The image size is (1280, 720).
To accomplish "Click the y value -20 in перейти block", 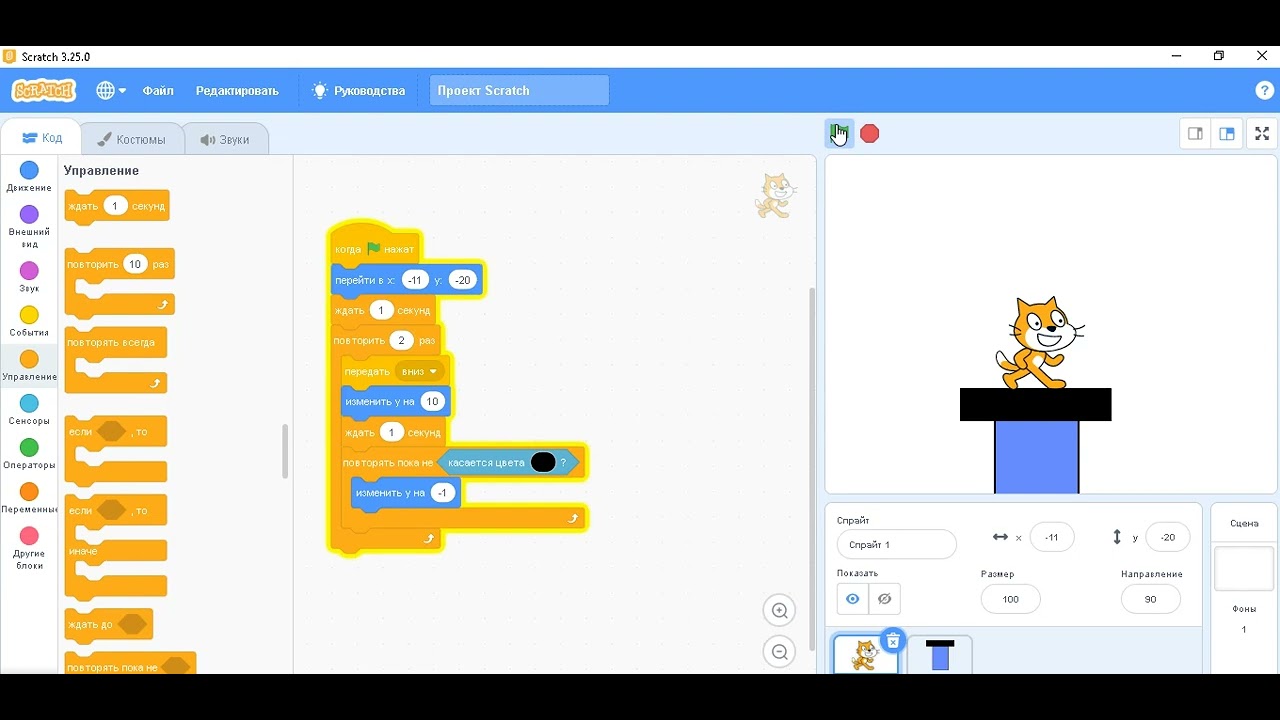I will [462, 280].
